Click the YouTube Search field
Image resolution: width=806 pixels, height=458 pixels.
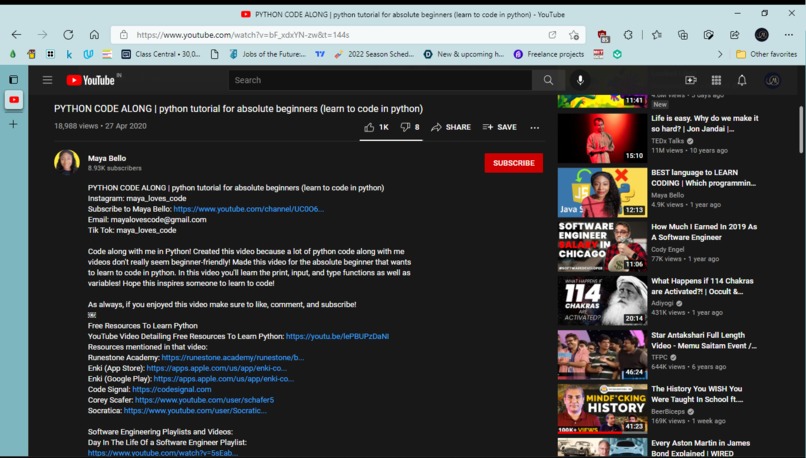pos(380,80)
